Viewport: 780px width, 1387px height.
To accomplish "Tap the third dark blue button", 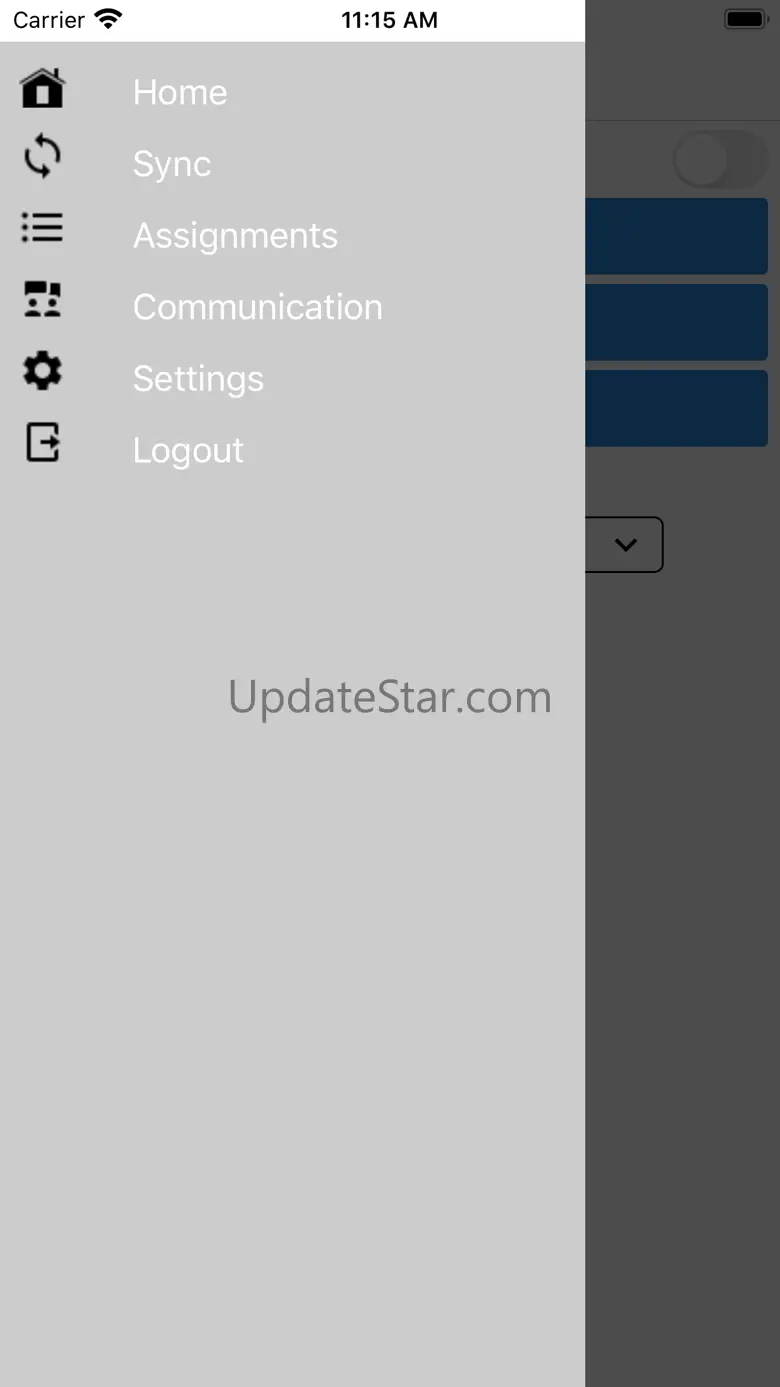I will pos(677,408).
